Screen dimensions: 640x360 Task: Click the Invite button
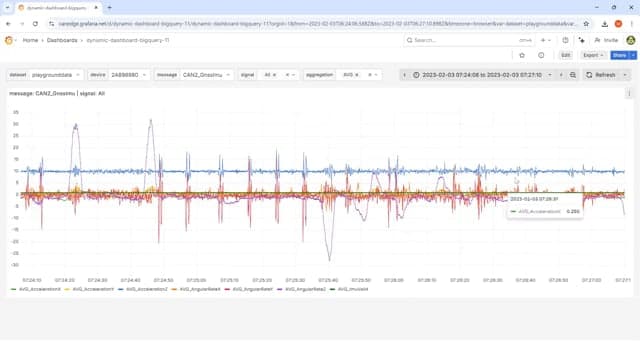point(607,40)
